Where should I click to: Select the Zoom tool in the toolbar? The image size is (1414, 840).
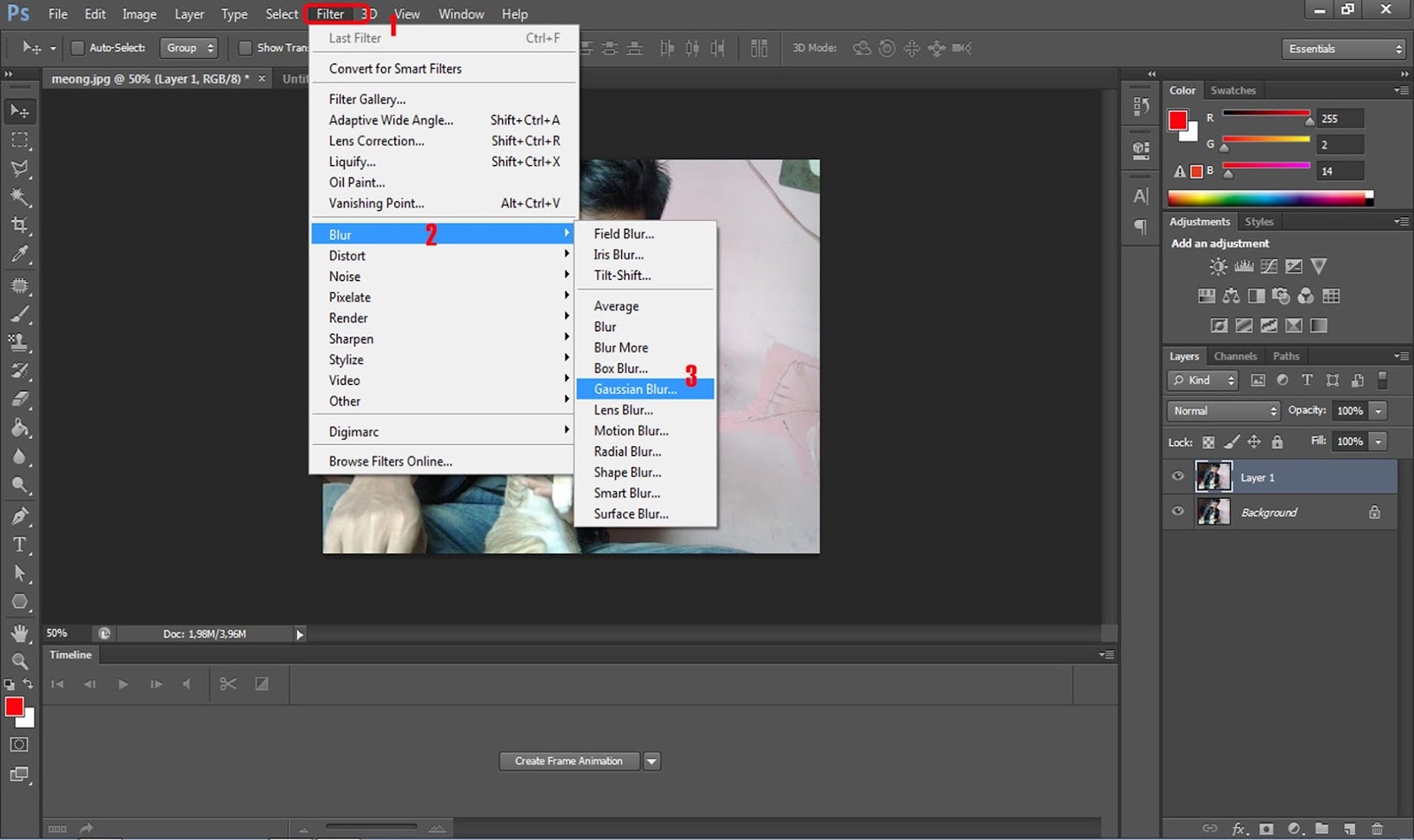(x=19, y=661)
